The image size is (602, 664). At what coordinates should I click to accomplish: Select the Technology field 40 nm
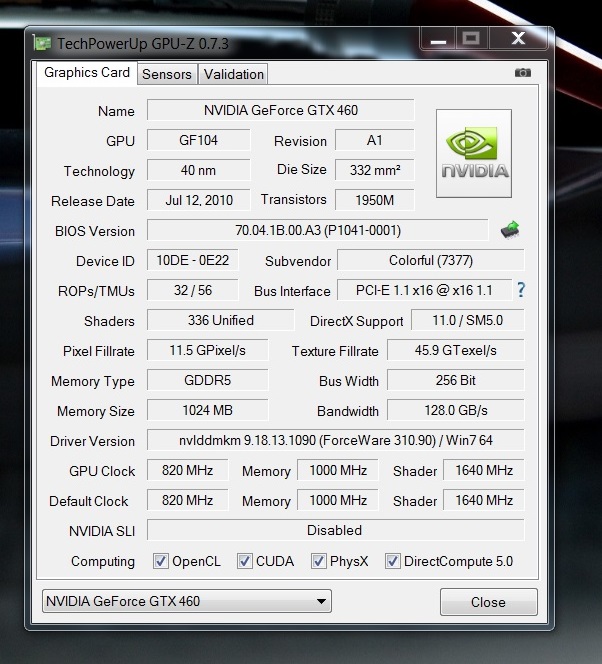(199, 170)
